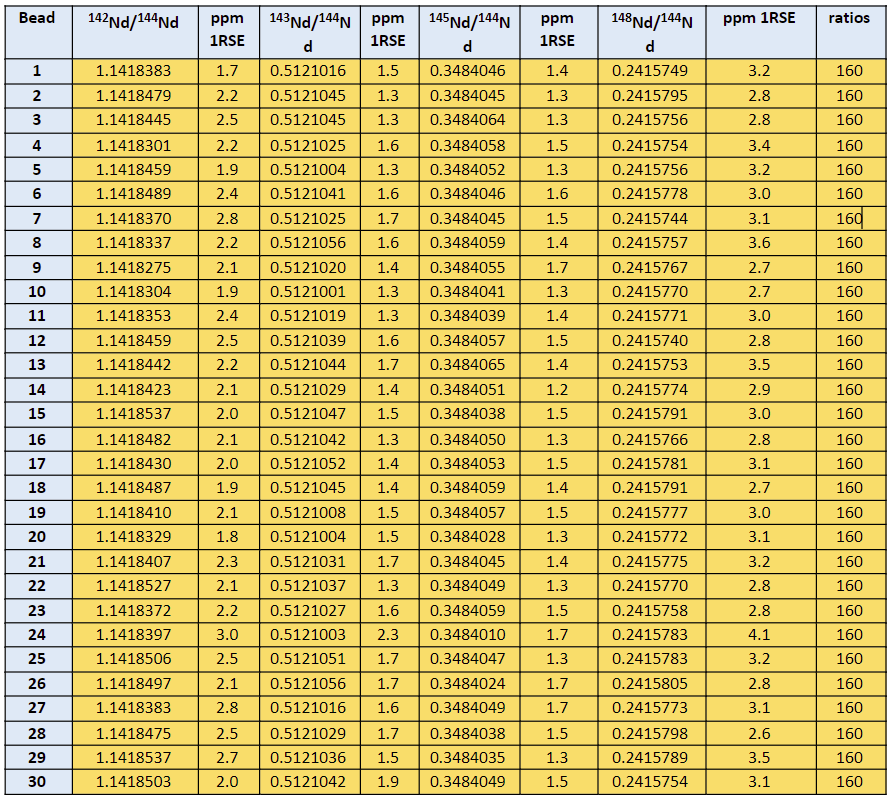887x795 pixels.
Task: Click the cell containing 0.5121019
Action: tap(310, 316)
